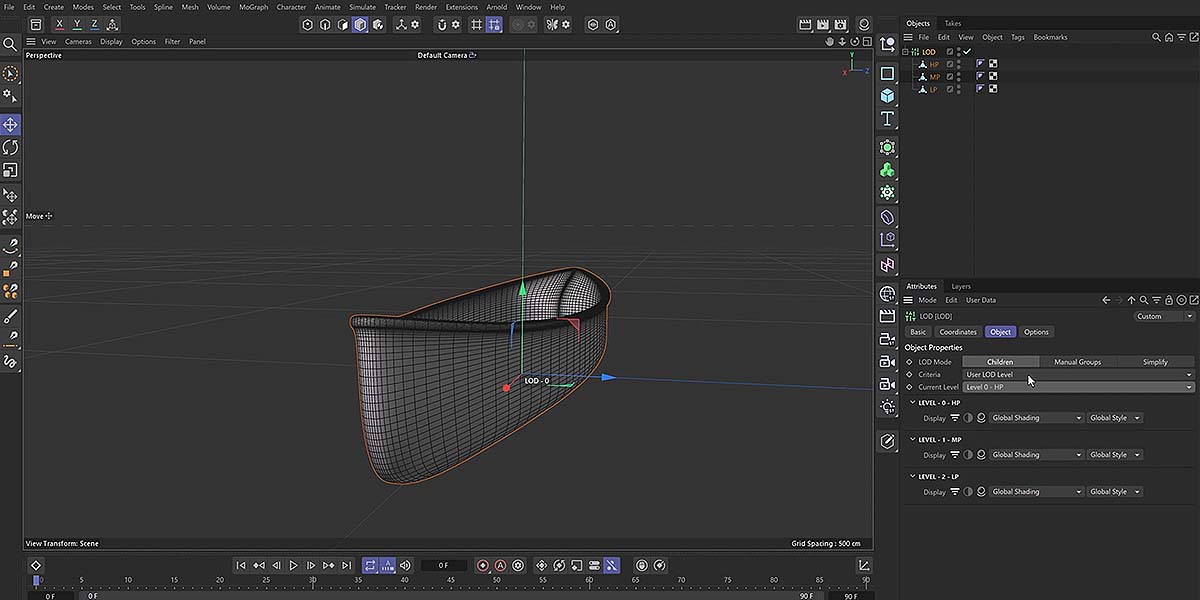
Task: Set LOD Mode to Children
Action: 1000,362
